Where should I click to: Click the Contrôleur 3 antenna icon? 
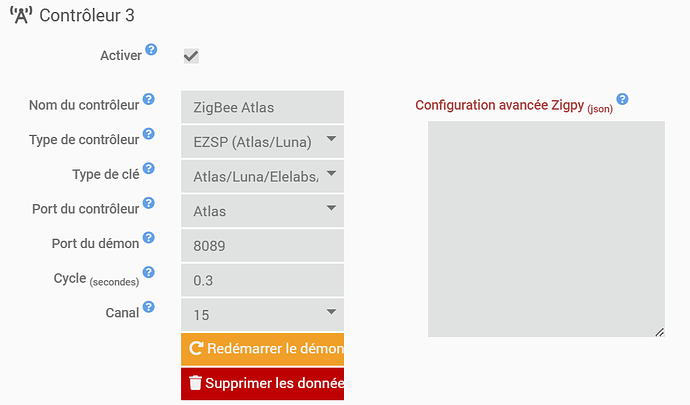coord(20,16)
